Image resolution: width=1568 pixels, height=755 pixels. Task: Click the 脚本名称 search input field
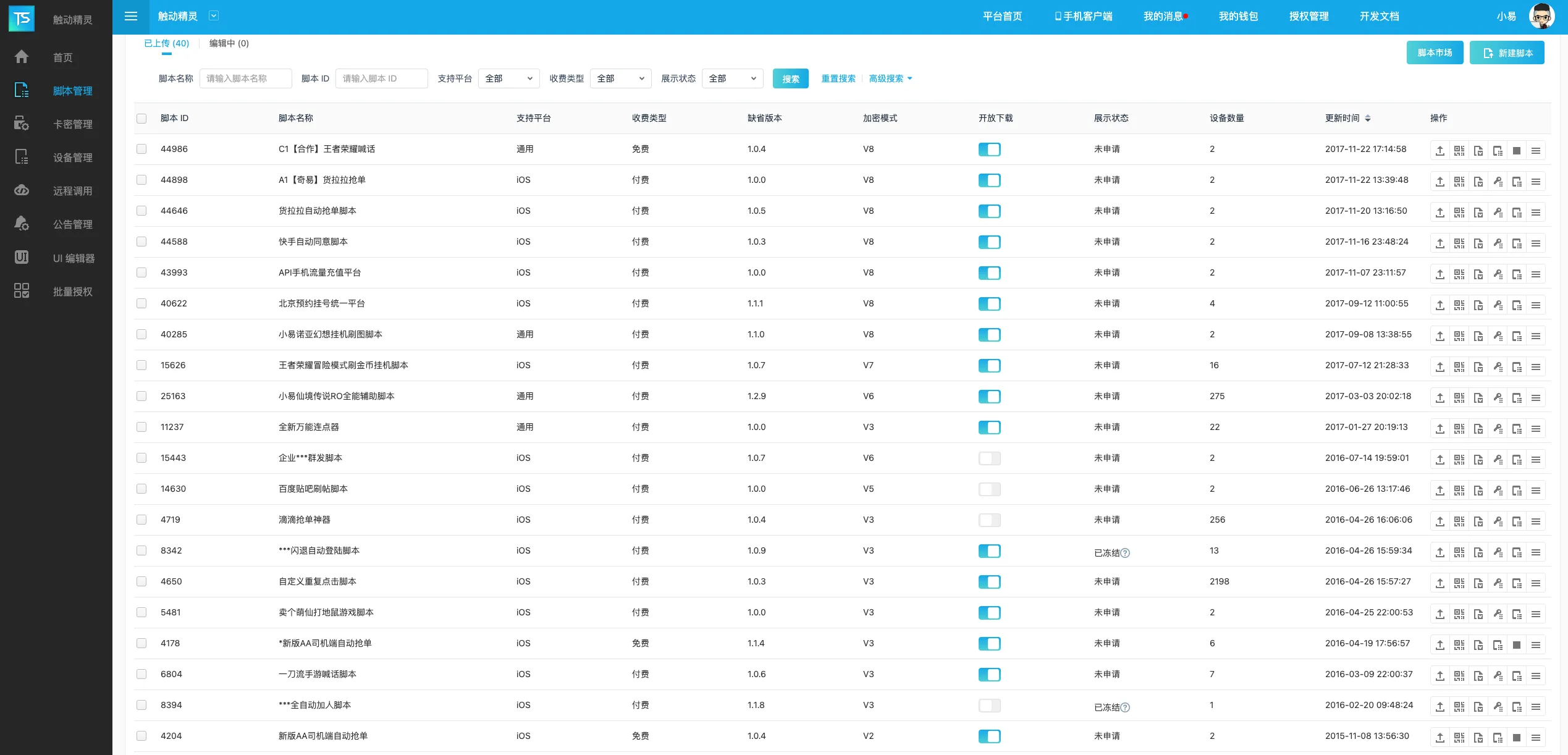[x=245, y=78]
